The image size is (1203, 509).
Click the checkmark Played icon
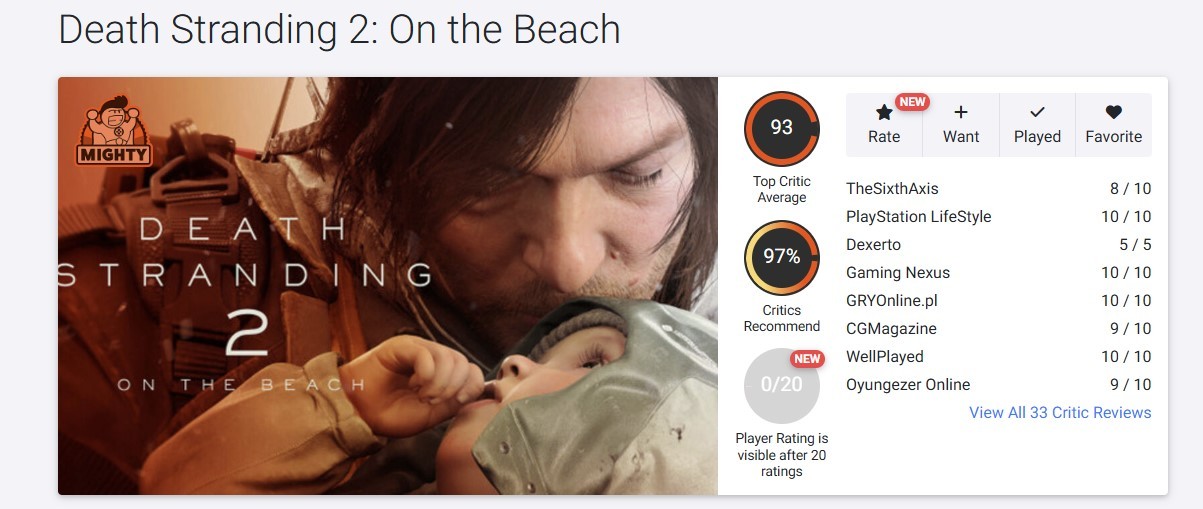coord(1037,113)
